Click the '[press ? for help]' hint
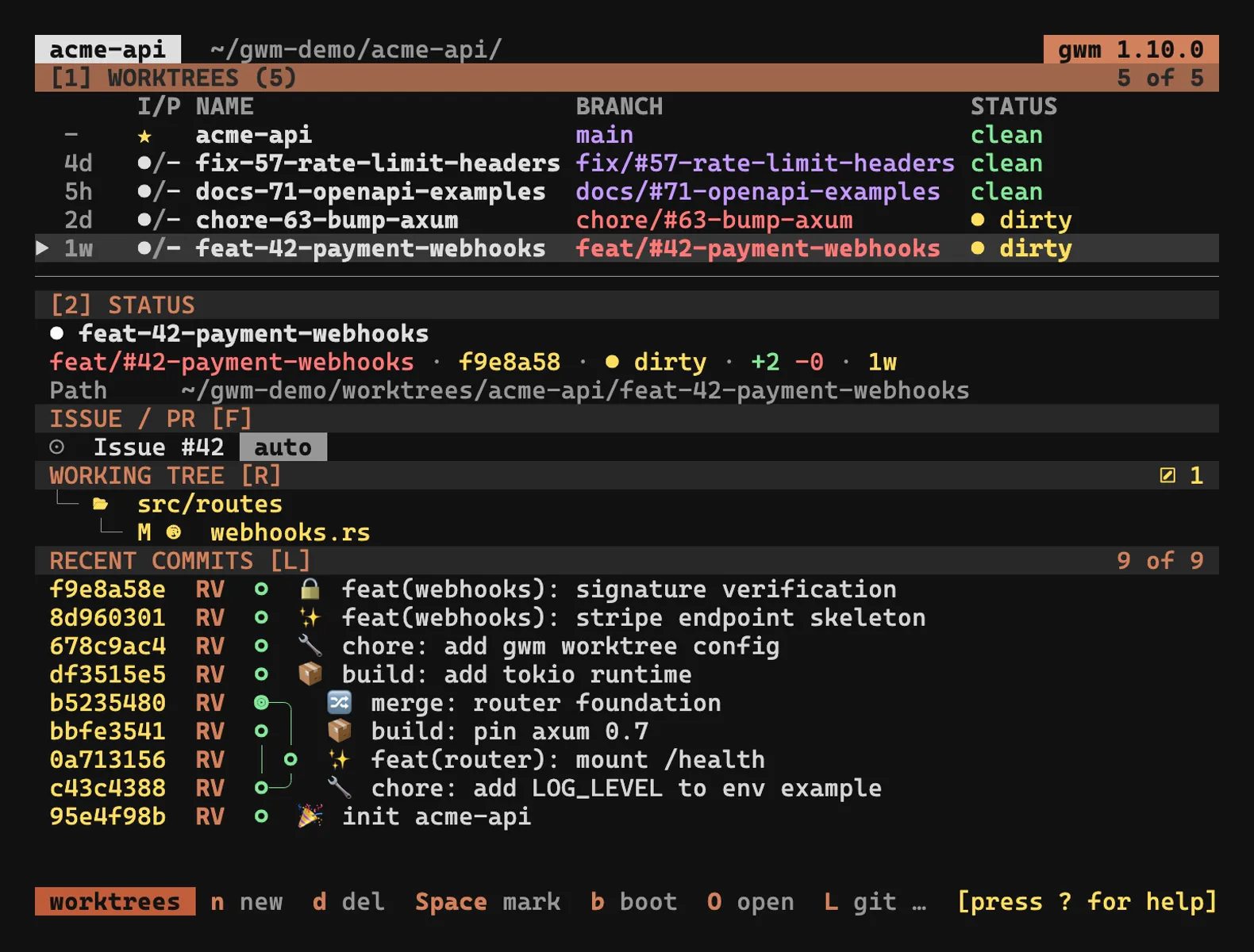Viewport: 1254px width, 952px height. coord(1087,901)
